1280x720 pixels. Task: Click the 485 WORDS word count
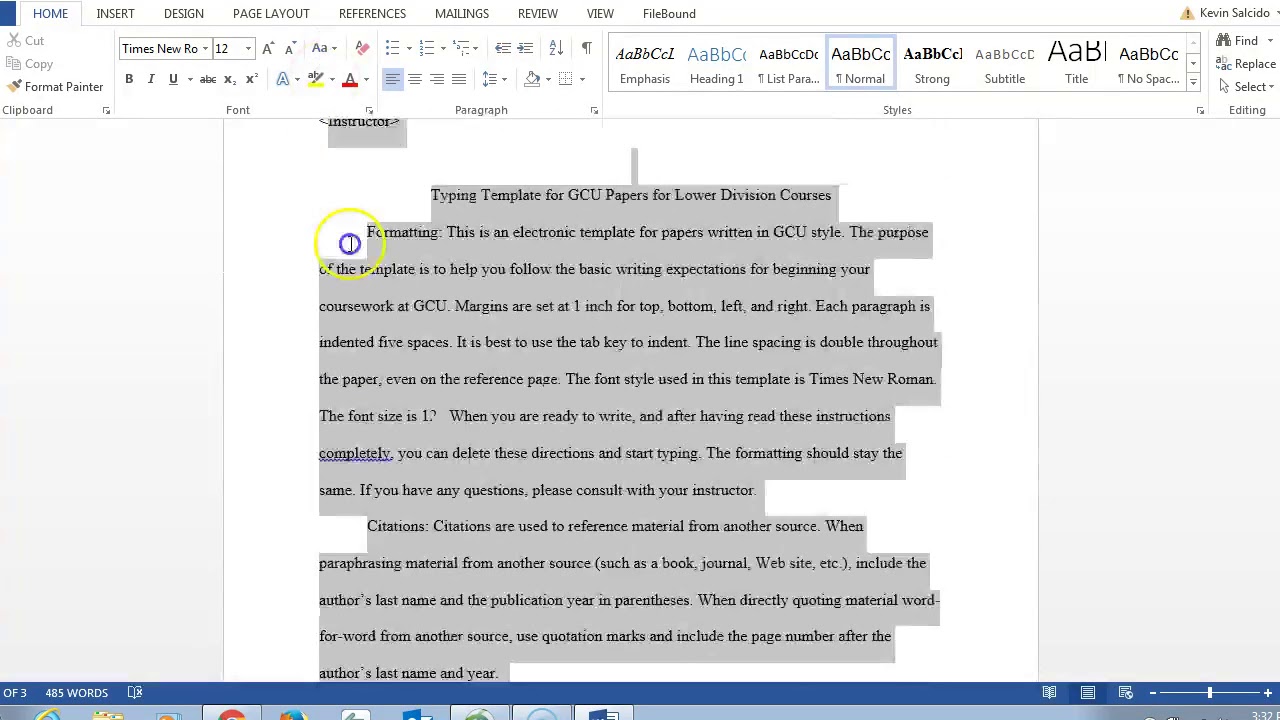(x=76, y=693)
